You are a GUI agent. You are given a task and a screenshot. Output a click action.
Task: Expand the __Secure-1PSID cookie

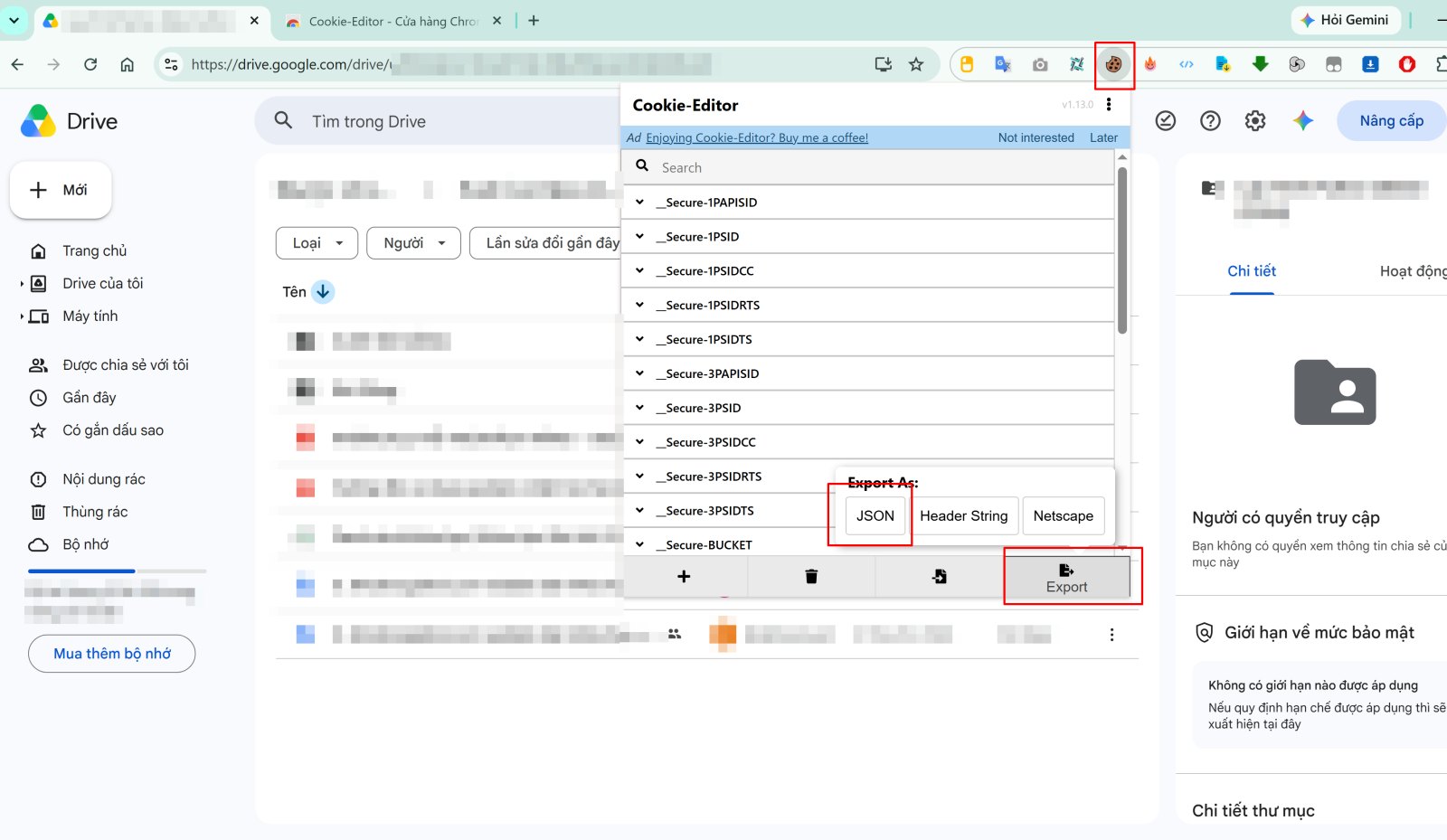[x=868, y=237]
